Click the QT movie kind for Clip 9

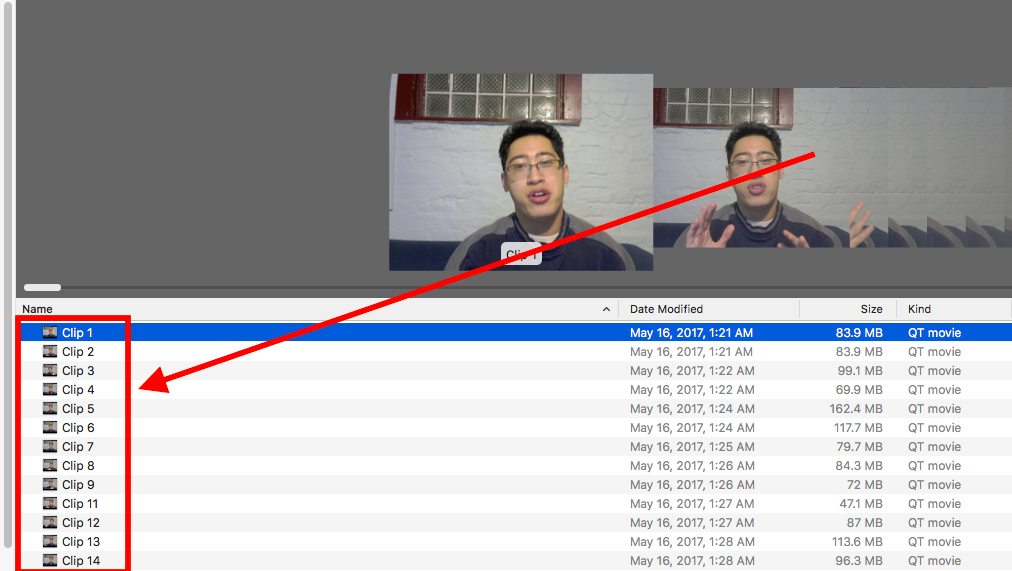point(935,484)
